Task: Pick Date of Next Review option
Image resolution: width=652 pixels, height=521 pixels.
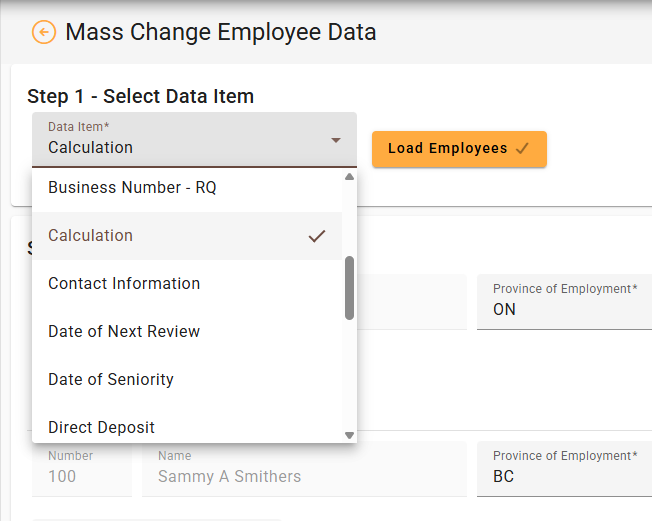Action: coord(124,332)
